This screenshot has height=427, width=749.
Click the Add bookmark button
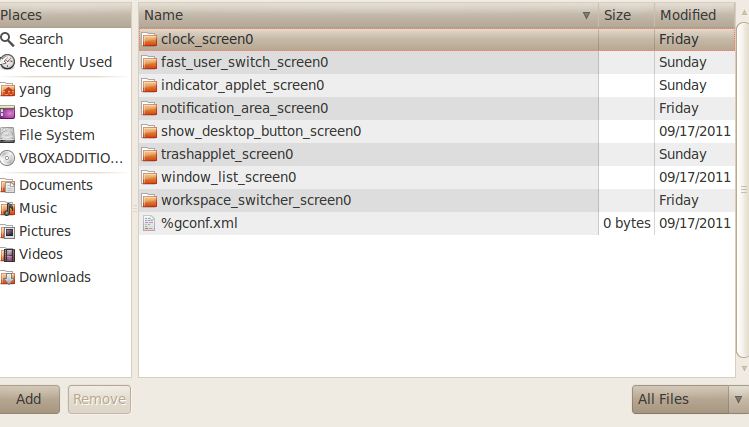point(29,399)
